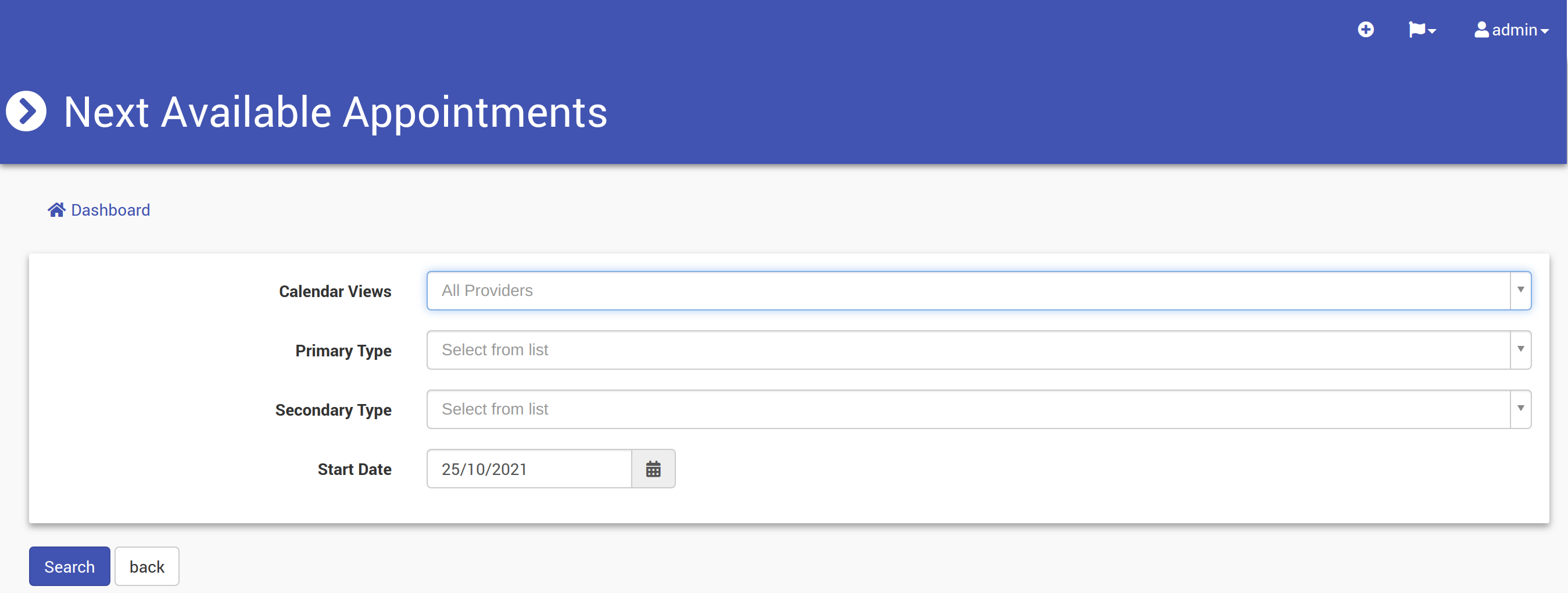Expand the Primary Type dropdown arrow
Image resolution: width=1568 pixels, height=593 pixels.
coord(1520,350)
